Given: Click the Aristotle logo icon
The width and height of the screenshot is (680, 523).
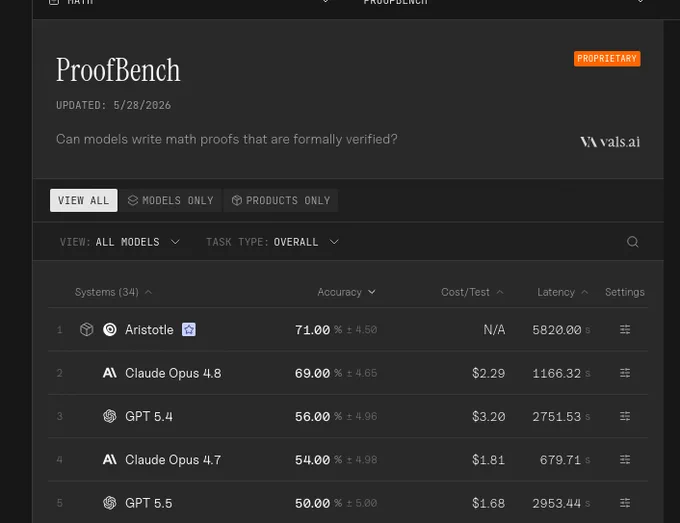Looking at the screenshot, I should coord(110,330).
